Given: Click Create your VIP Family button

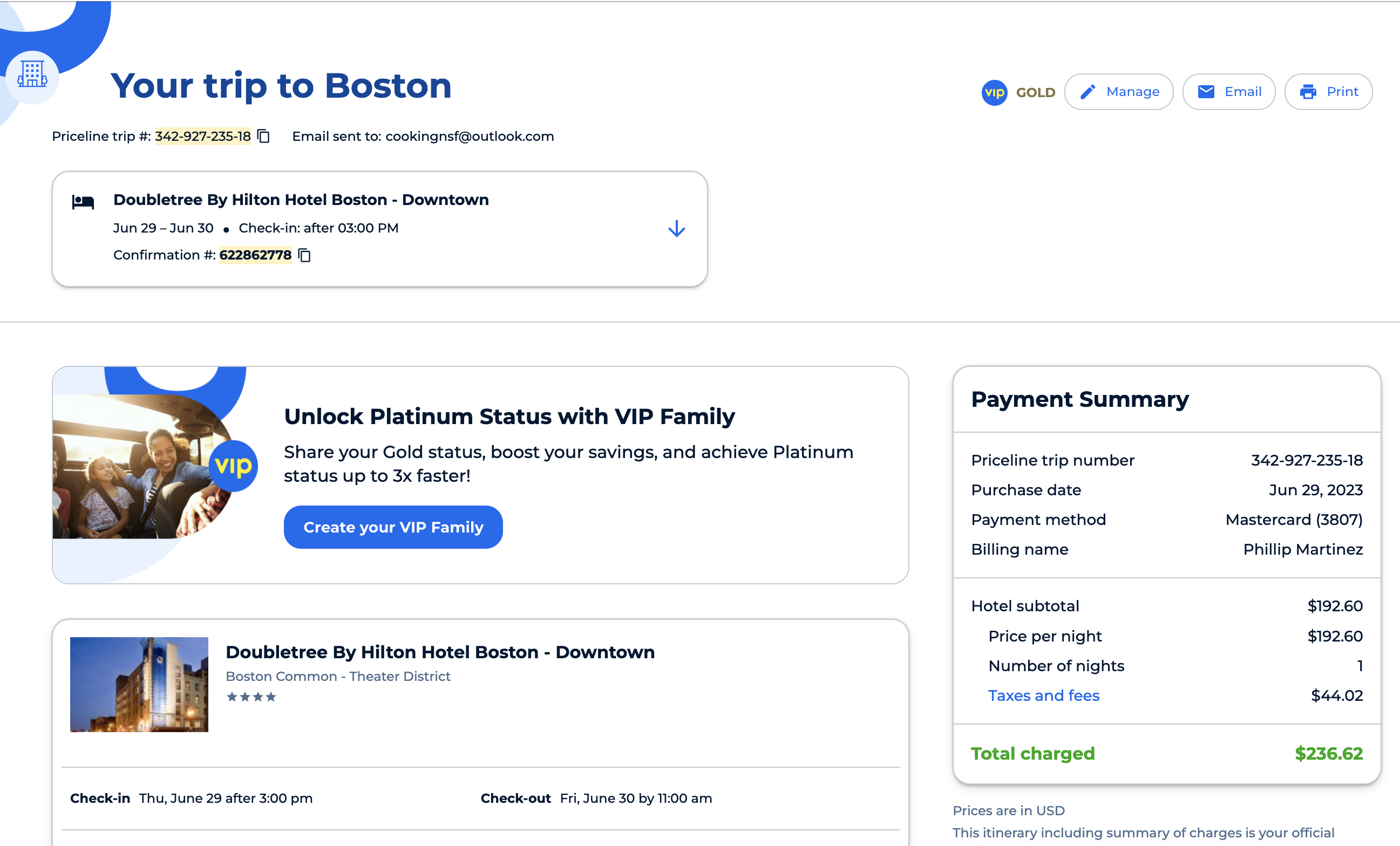Looking at the screenshot, I should coord(393,527).
